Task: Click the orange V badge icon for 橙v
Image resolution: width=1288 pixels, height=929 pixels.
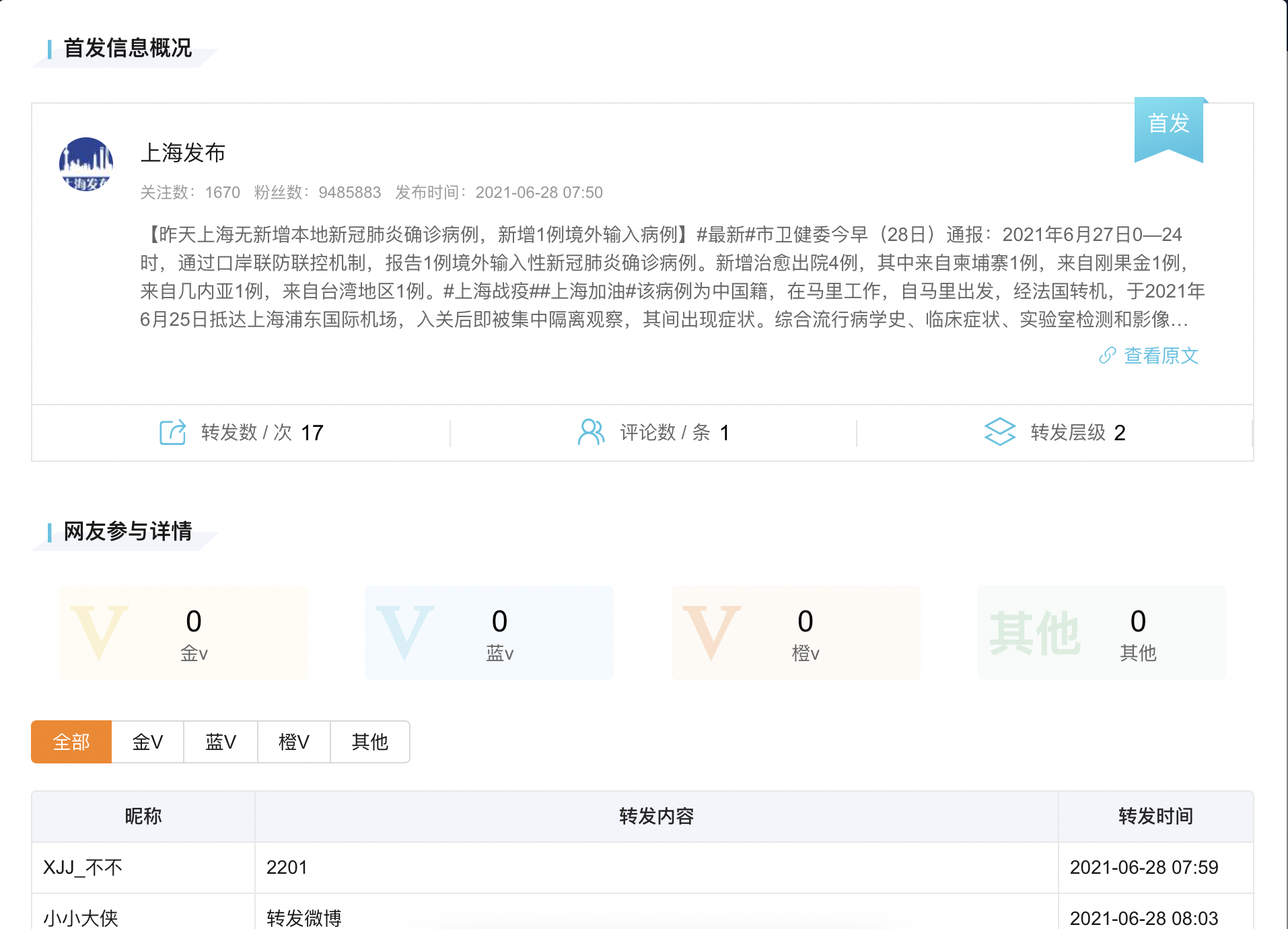Action: 711,631
